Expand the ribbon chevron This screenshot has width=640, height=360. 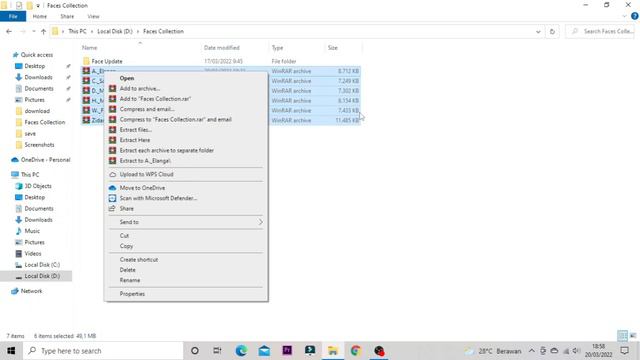tap(624, 16)
